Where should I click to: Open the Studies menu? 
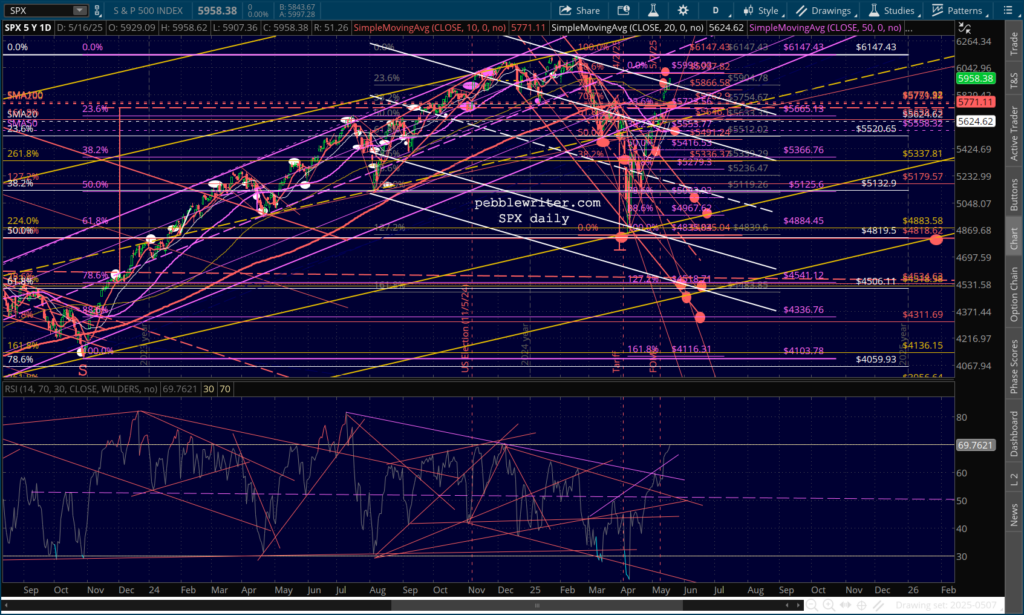898,11
